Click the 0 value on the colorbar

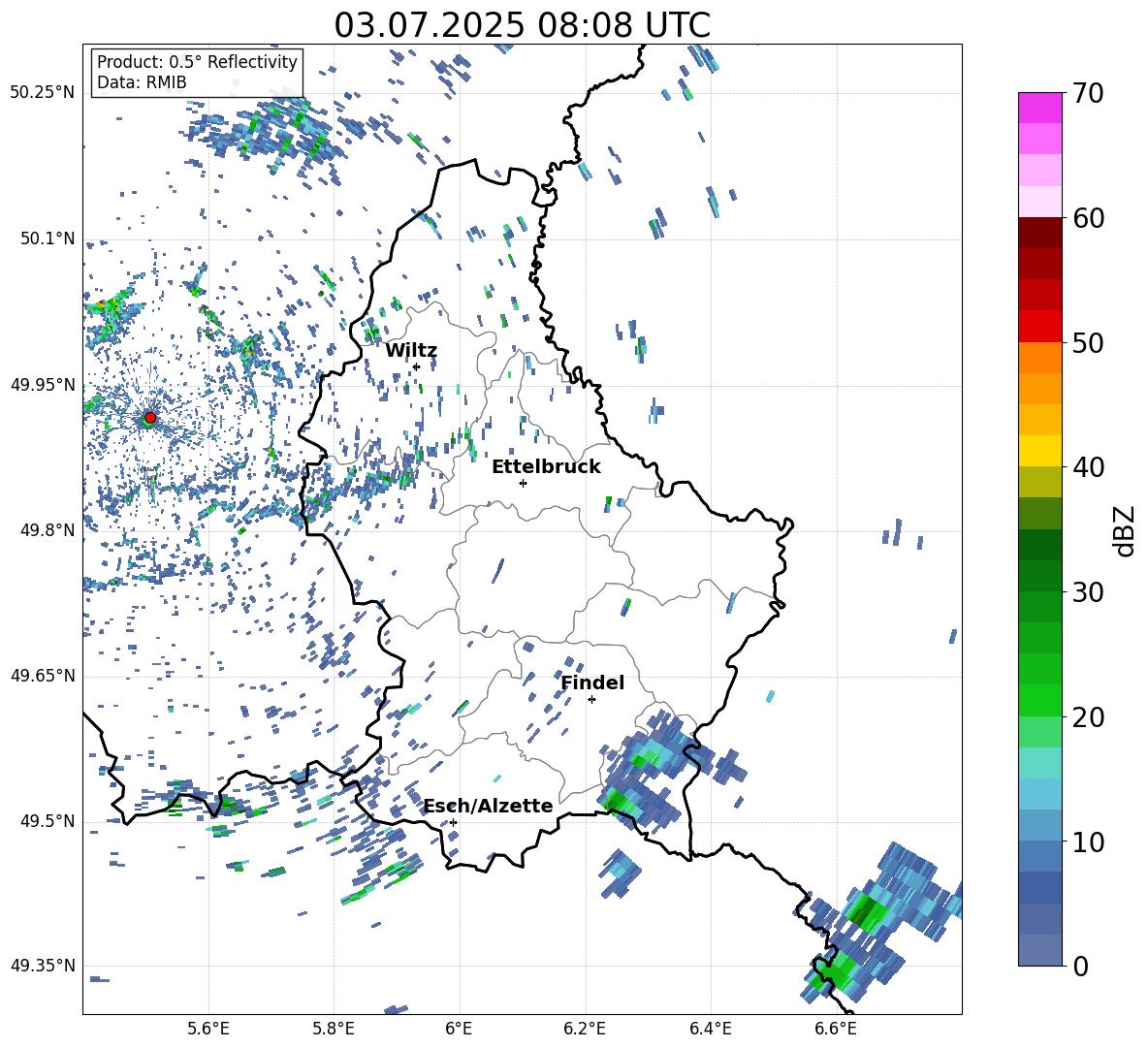point(1080,967)
